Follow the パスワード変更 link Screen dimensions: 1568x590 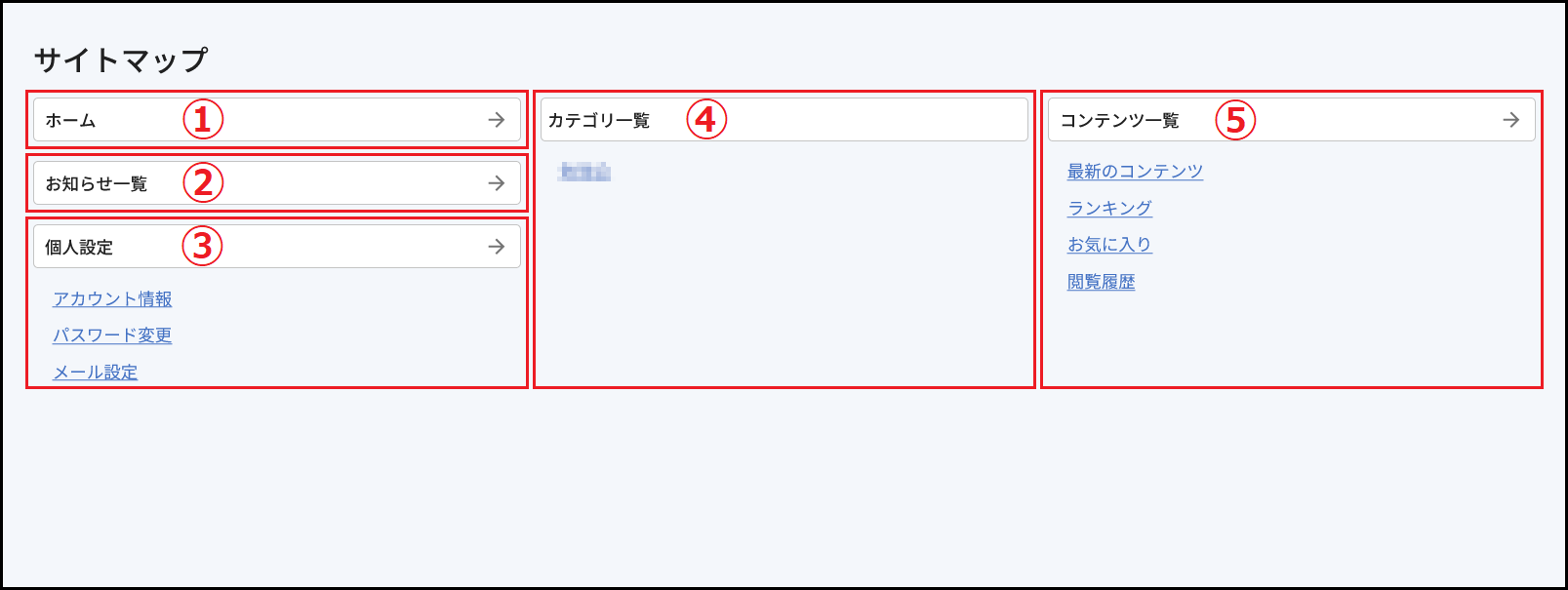click(112, 335)
